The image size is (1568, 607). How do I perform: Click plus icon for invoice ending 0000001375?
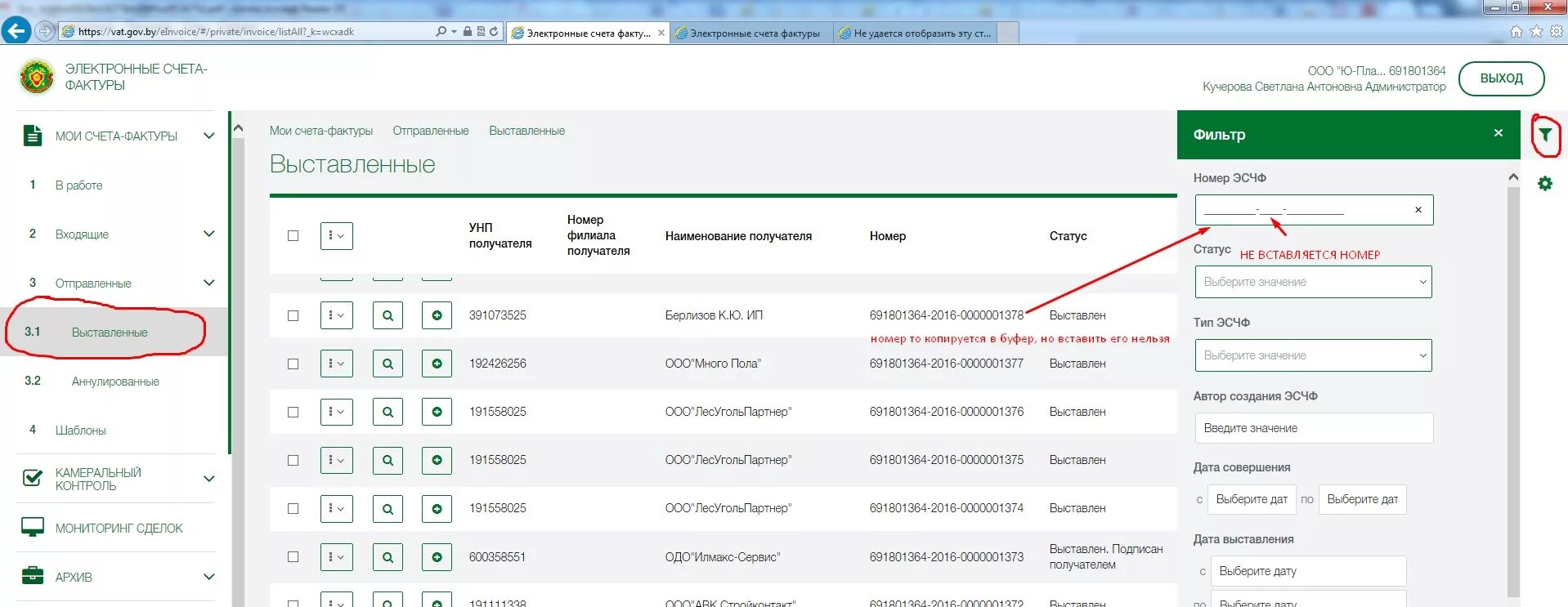pos(437,460)
